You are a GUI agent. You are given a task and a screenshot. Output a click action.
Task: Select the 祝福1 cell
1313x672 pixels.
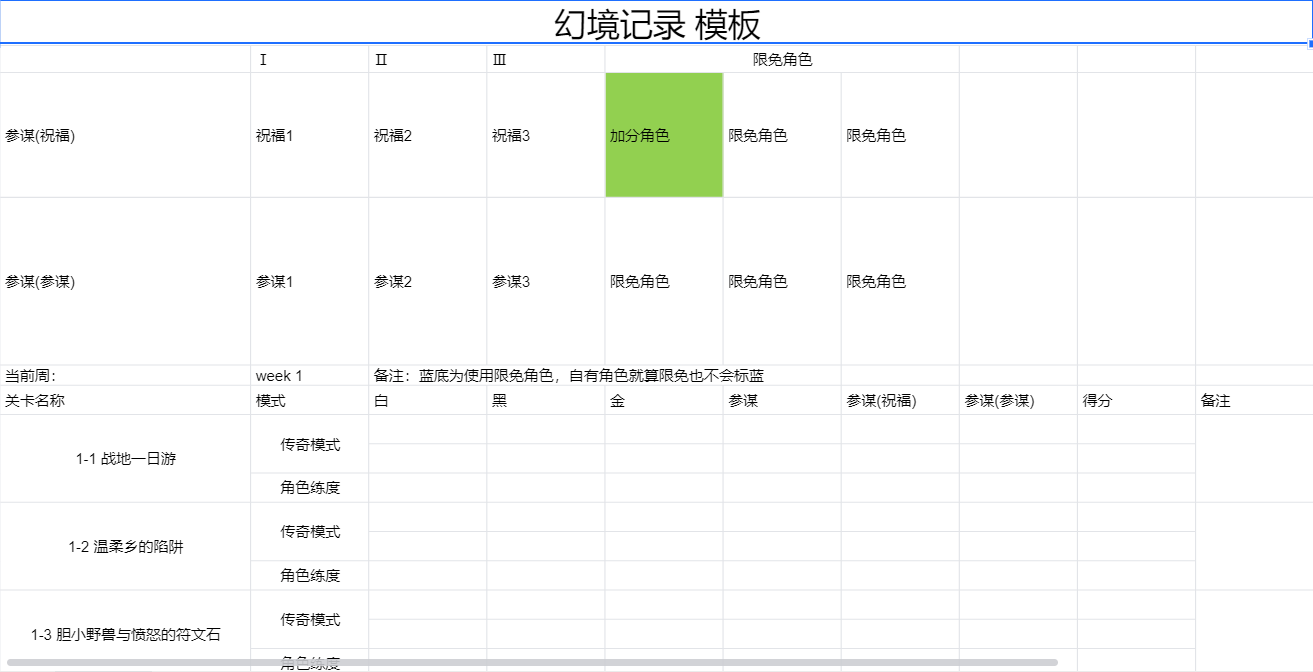(309, 135)
